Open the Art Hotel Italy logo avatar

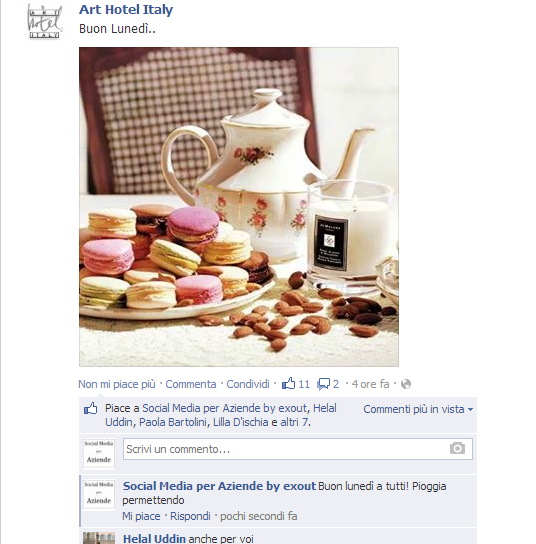pos(45,22)
